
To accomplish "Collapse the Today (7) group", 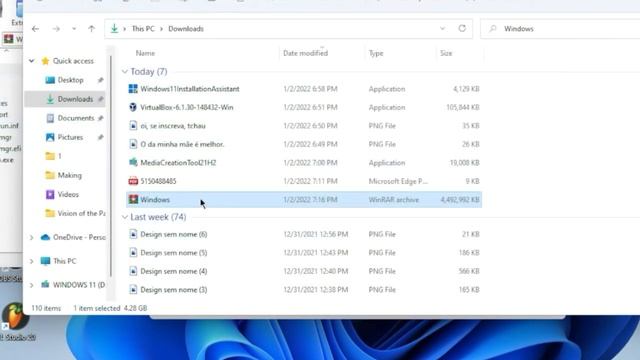I will coord(124,71).
